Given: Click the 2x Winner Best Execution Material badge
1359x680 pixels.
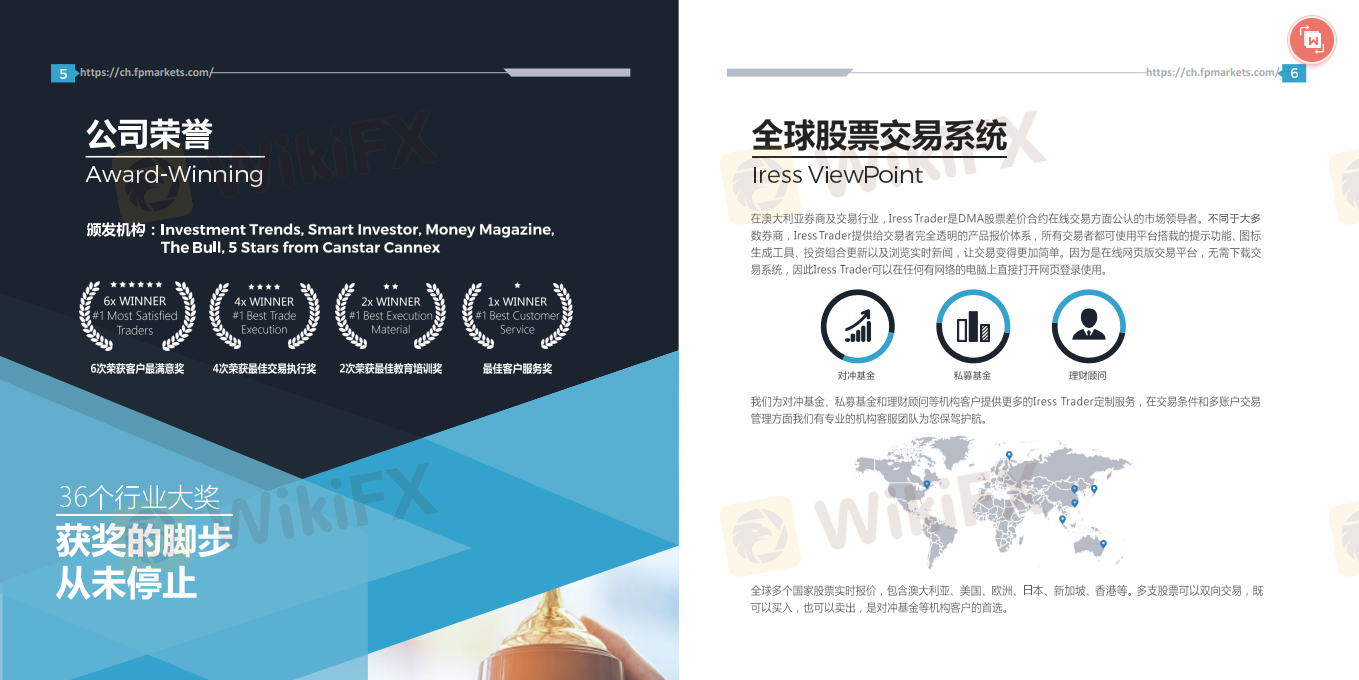Looking at the screenshot, I should point(390,314).
